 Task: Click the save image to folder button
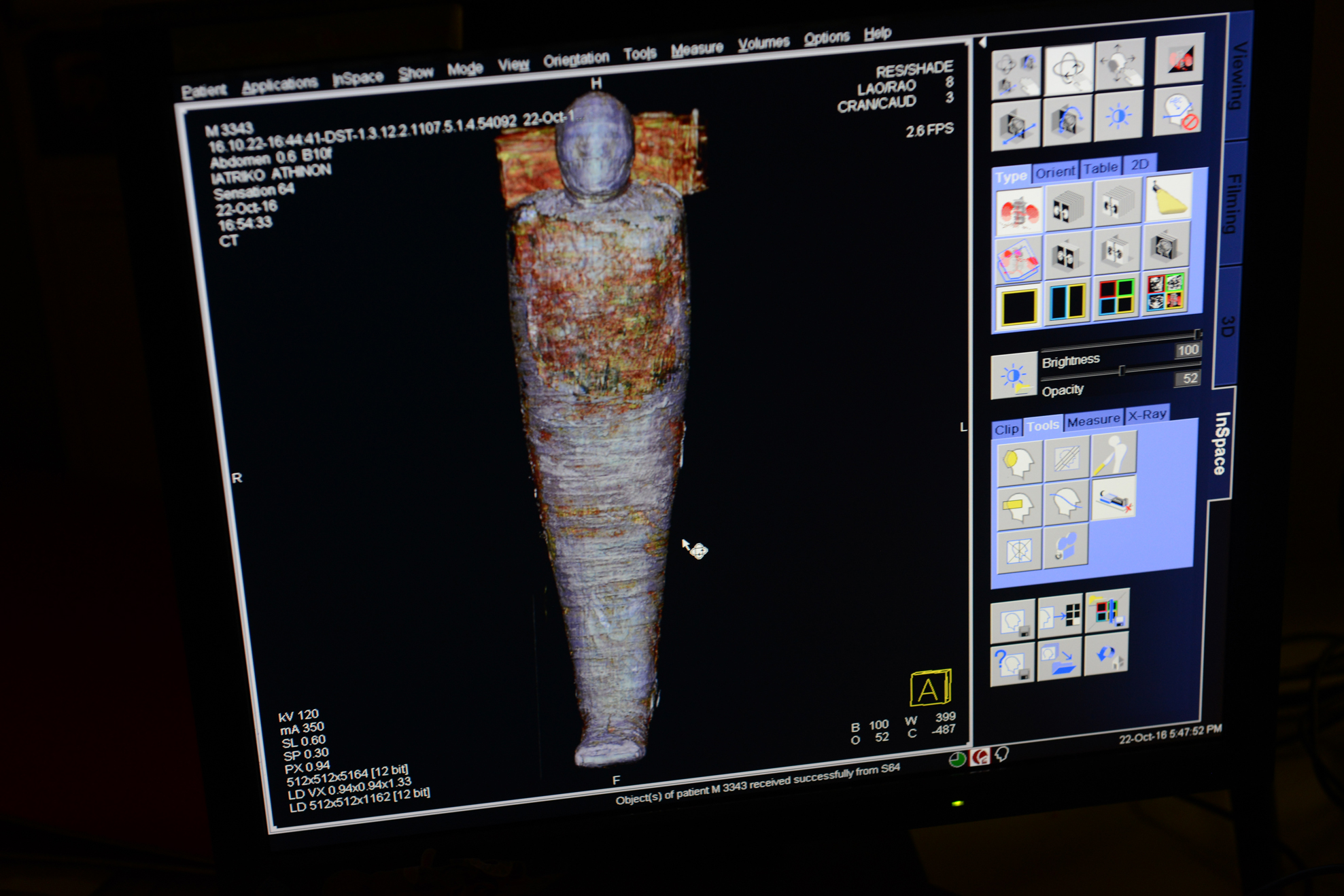click(x=1059, y=659)
